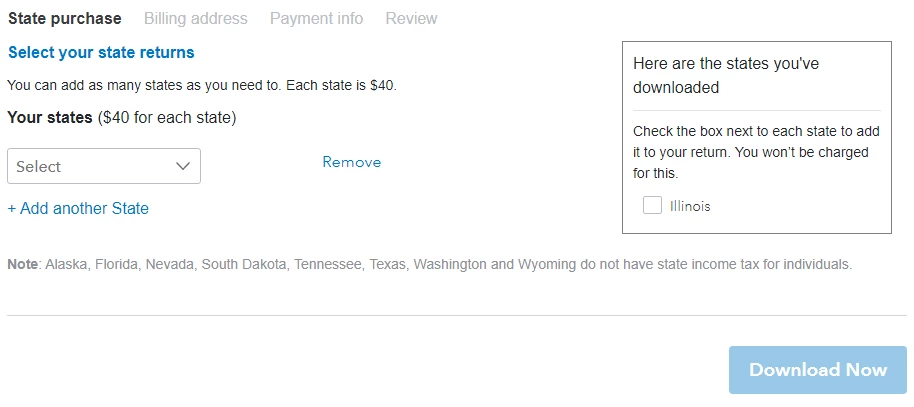Click the states you've downloaded heading
This screenshot has width=914, height=407.
pyautogui.click(x=726, y=75)
